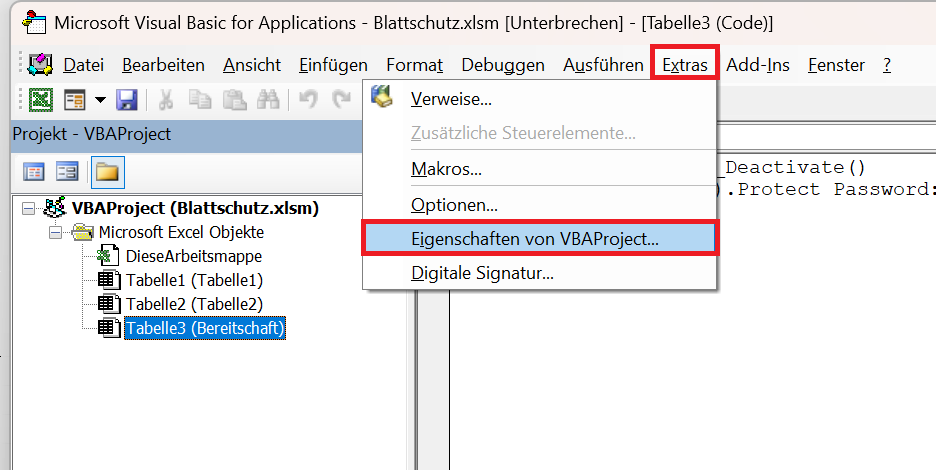Screen dimensions: 936x470
Task: Click the Cut scissors icon
Action: pos(165,100)
